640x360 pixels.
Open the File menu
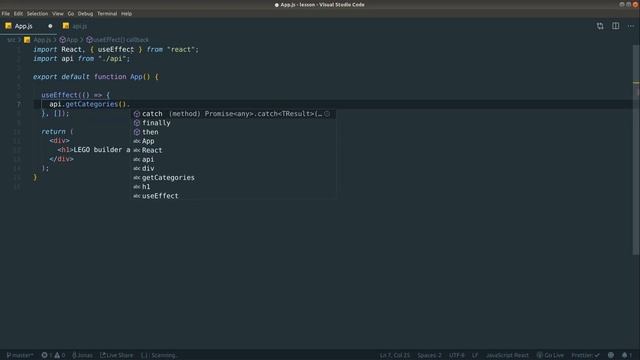6,13
